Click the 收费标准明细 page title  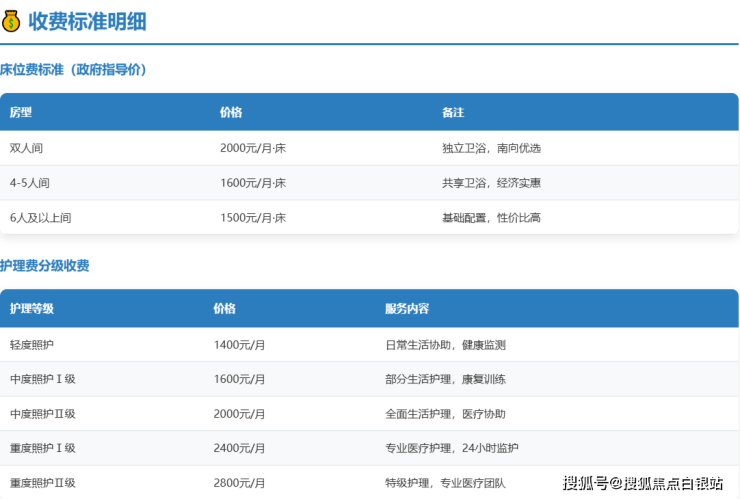(87, 21)
